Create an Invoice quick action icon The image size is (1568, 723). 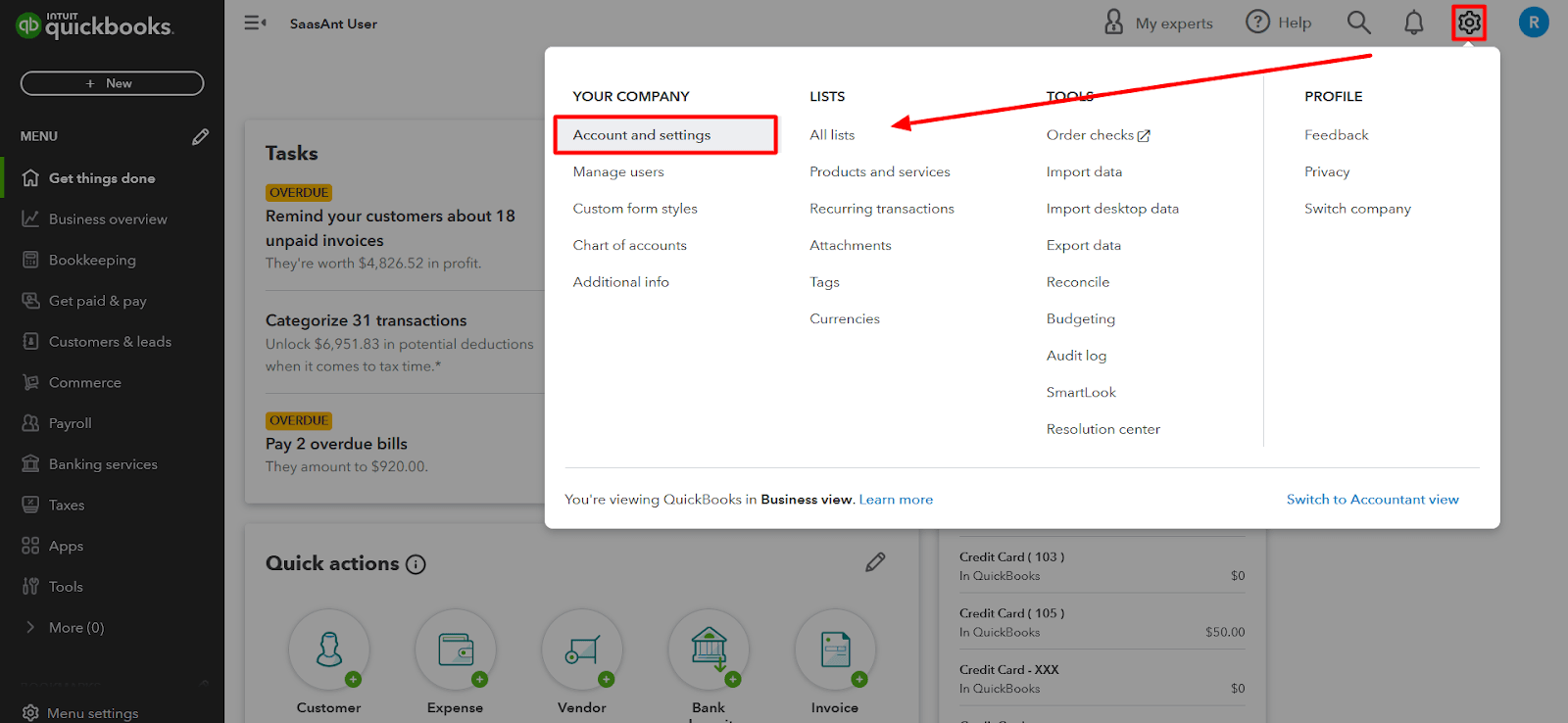pyautogui.click(x=835, y=650)
